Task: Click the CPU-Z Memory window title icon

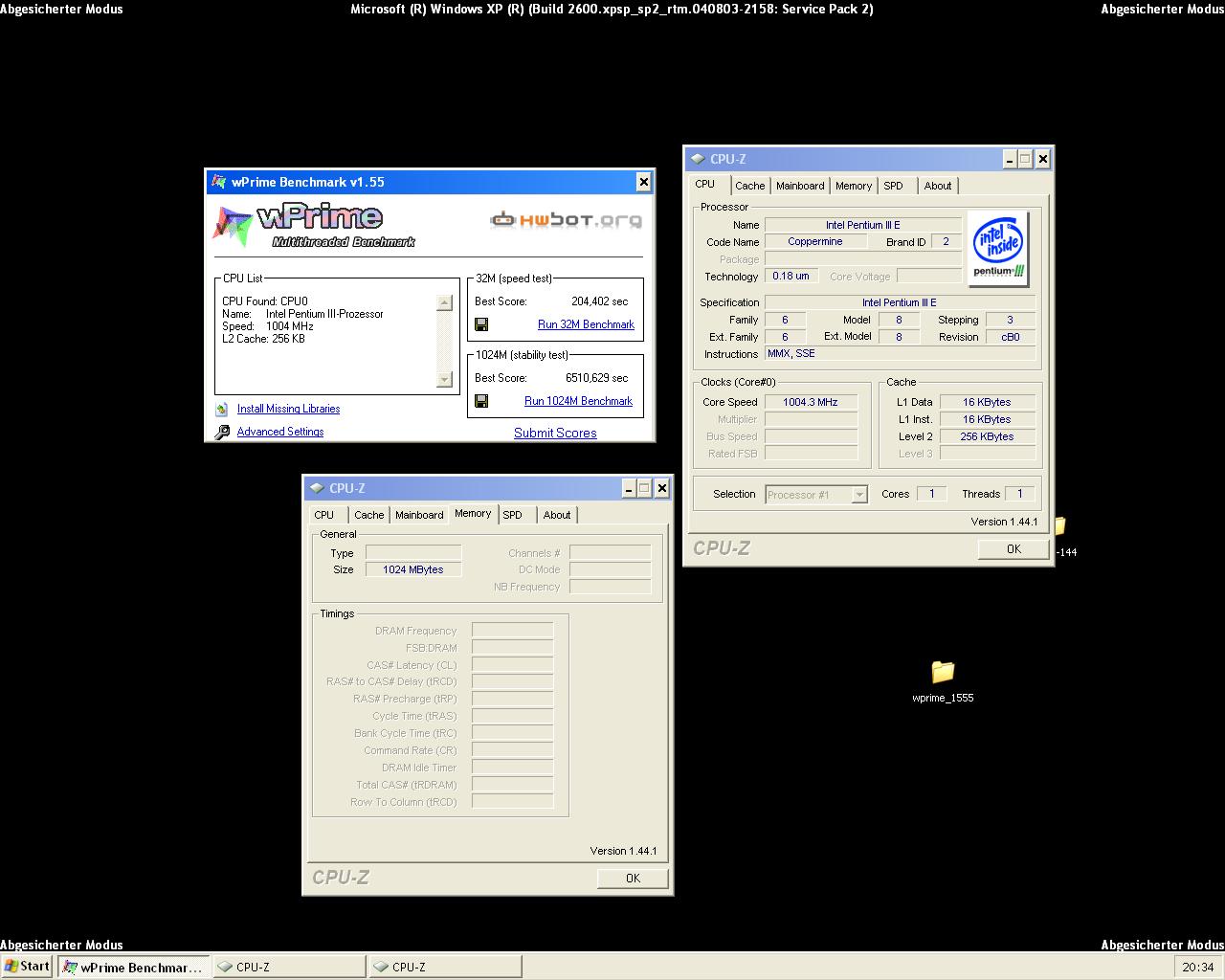Action: pyautogui.click(x=319, y=488)
